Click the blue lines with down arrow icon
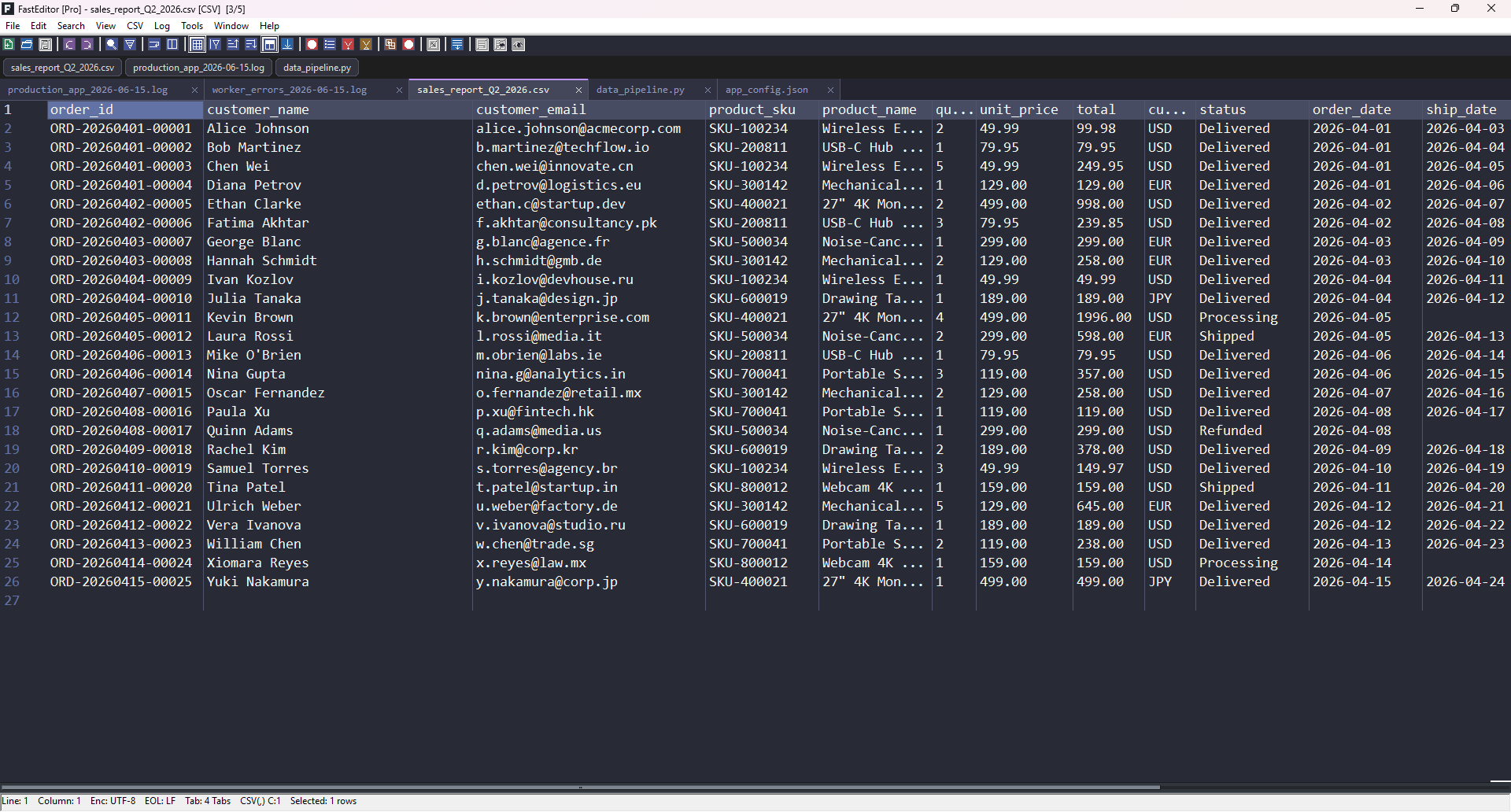This screenshot has width=1511, height=812. (x=457, y=45)
